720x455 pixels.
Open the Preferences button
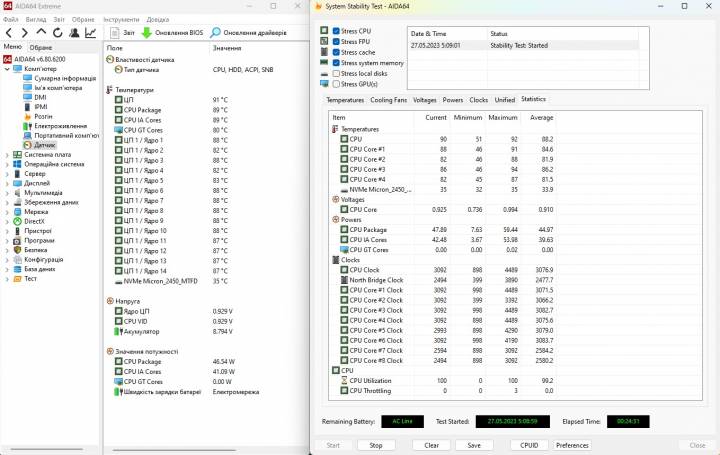[x=572, y=445]
